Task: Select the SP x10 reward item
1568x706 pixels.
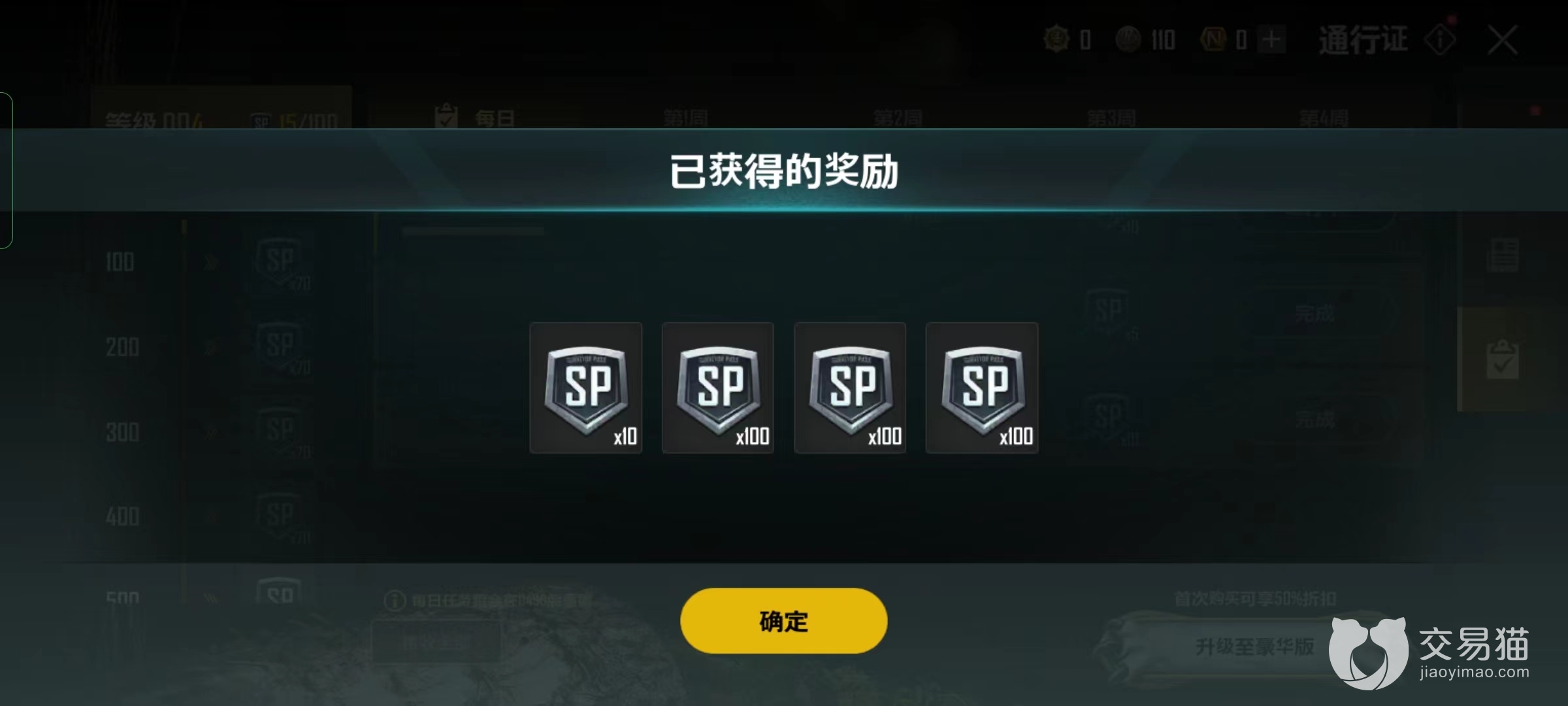Action: [x=586, y=388]
